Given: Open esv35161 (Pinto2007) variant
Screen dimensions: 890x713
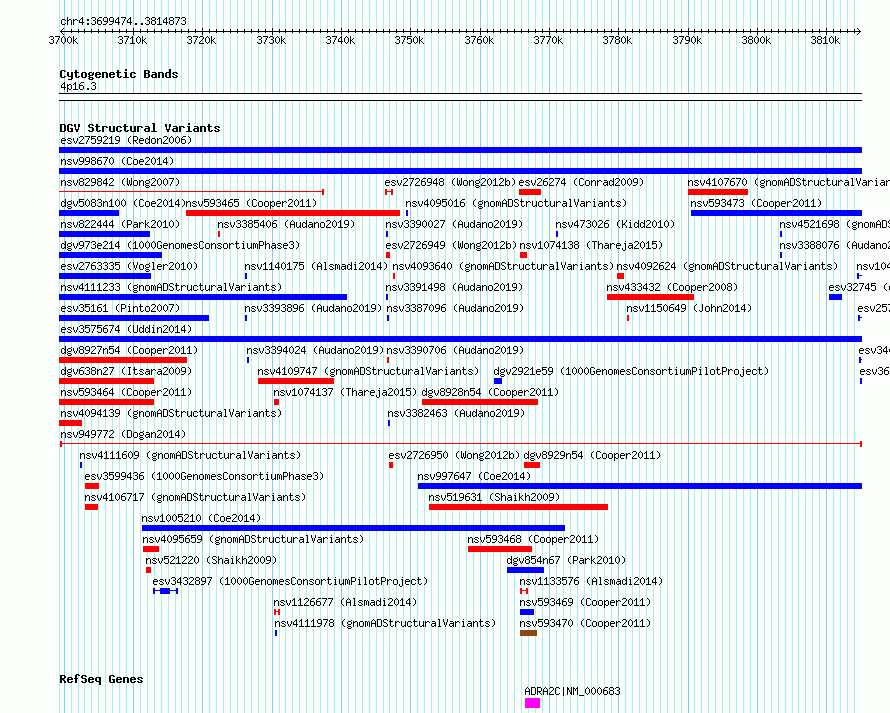Looking at the screenshot, I should (120, 308).
